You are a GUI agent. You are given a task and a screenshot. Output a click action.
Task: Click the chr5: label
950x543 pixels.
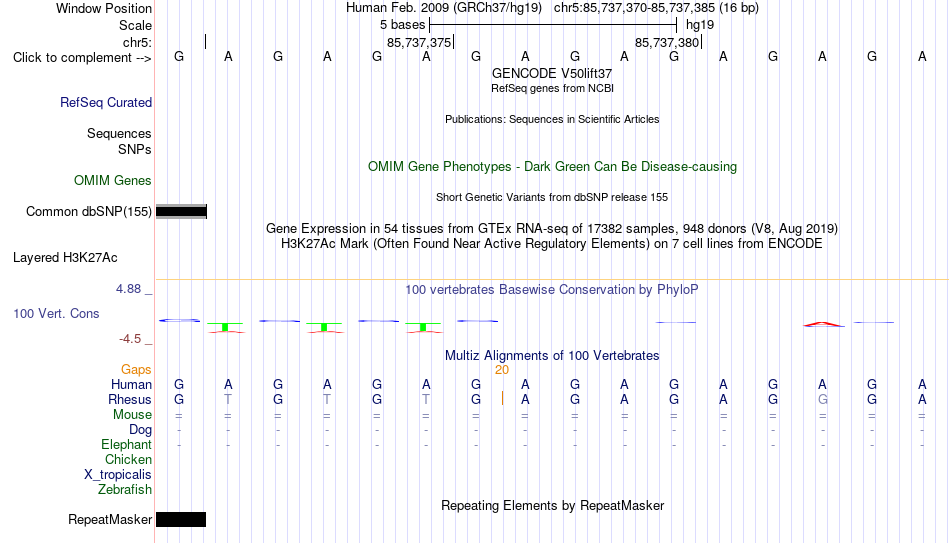tap(138, 42)
